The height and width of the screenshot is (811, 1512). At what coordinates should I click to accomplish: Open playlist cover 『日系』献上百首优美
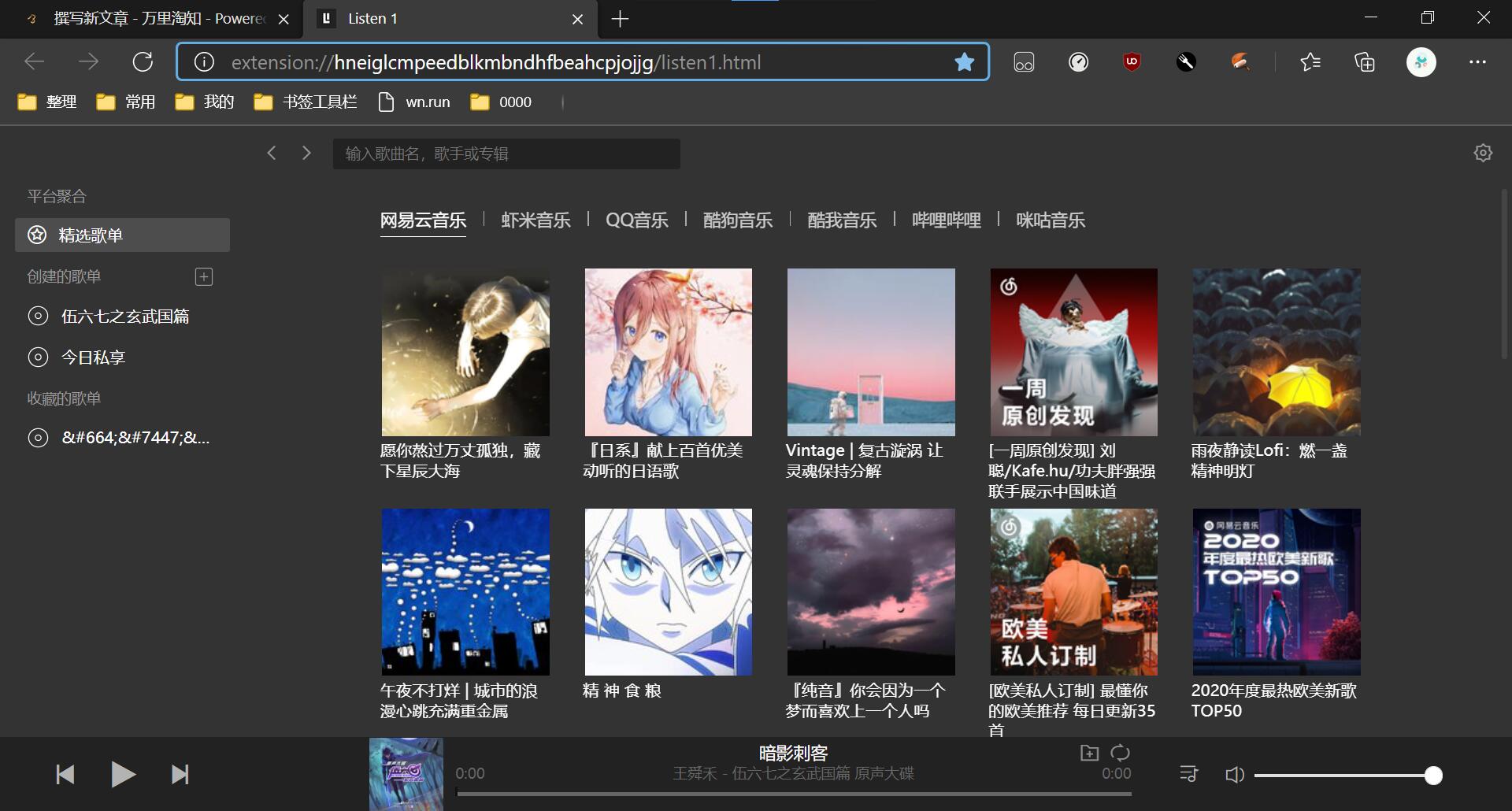click(669, 352)
